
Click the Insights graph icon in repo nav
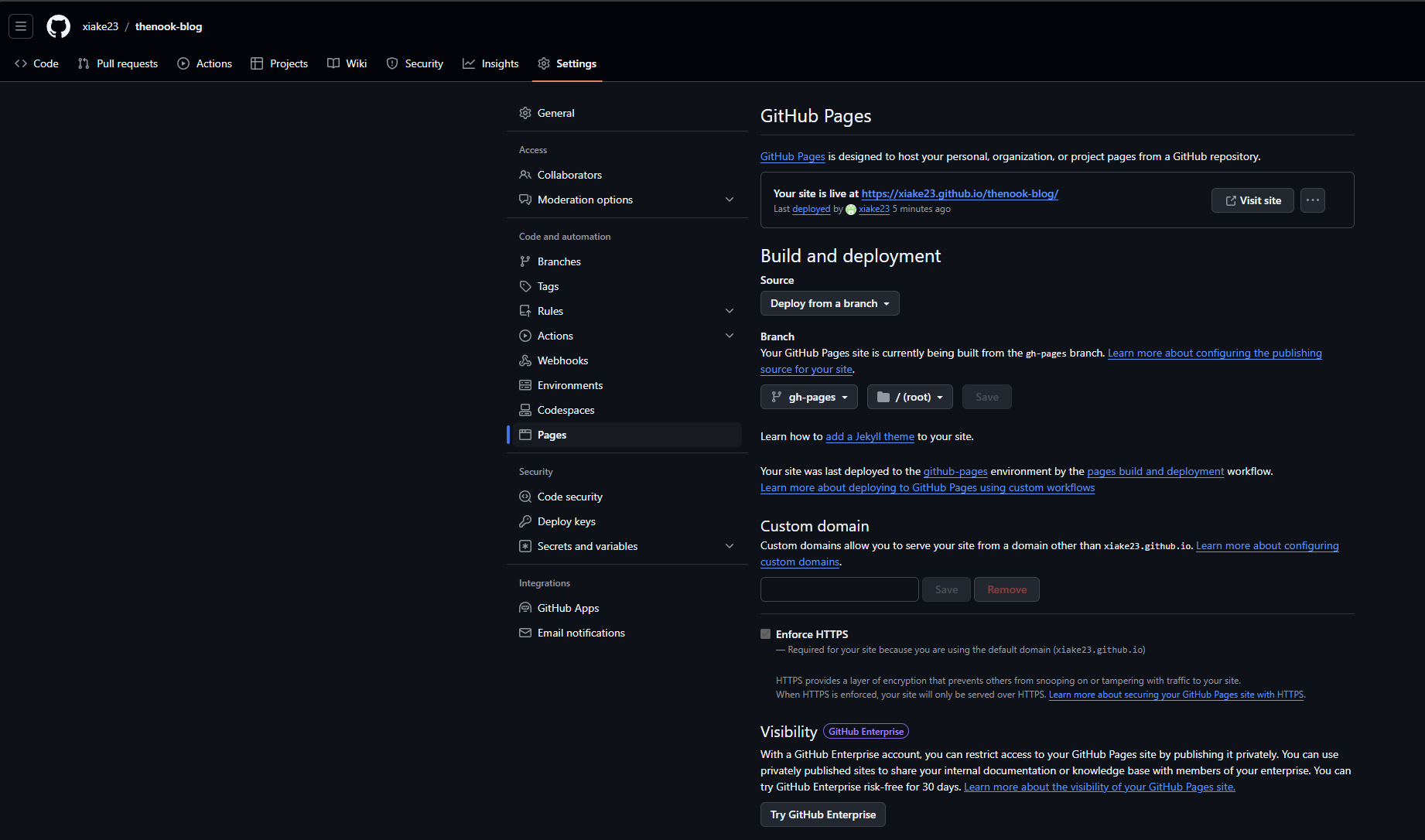click(469, 63)
